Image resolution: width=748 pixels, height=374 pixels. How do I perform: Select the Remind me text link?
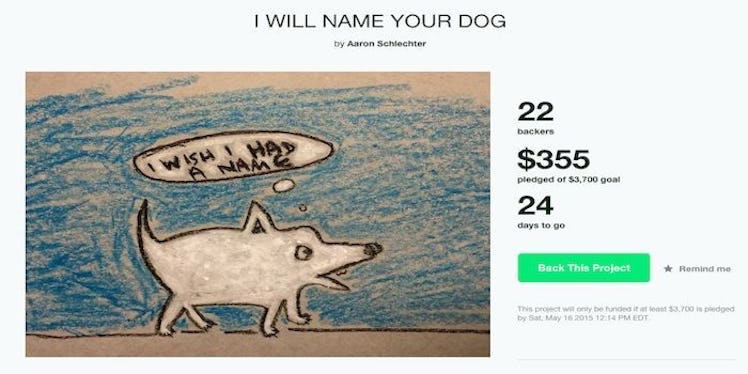pos(705,269)
